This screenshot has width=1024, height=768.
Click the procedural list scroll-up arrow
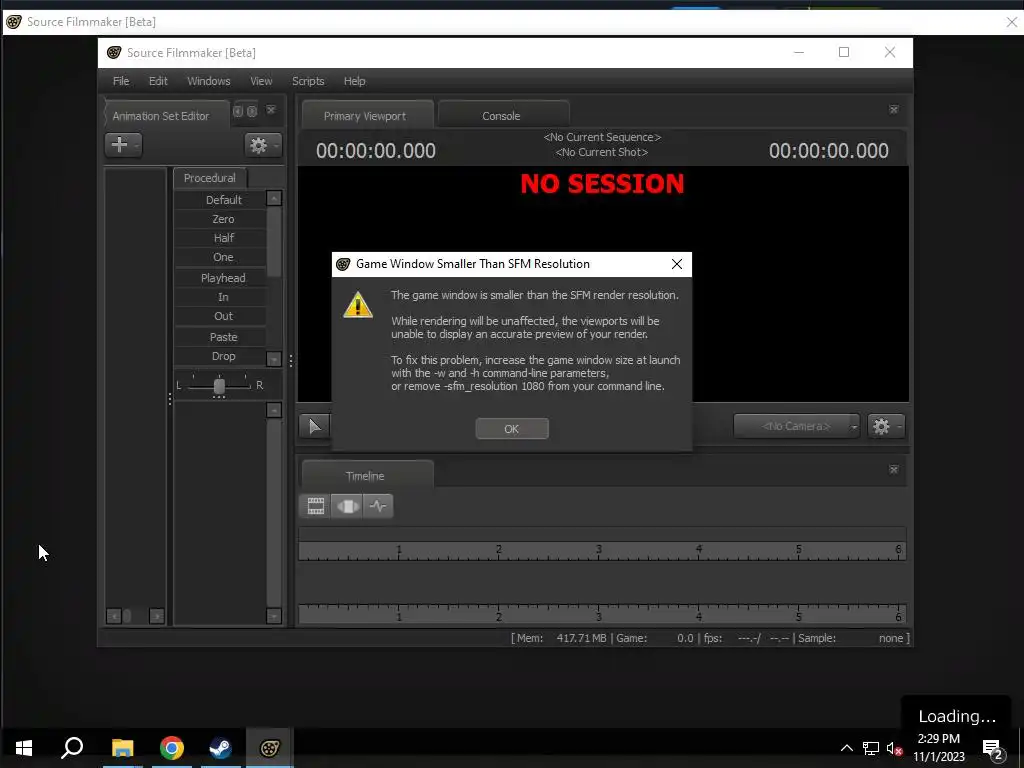(x=274, y=198)
